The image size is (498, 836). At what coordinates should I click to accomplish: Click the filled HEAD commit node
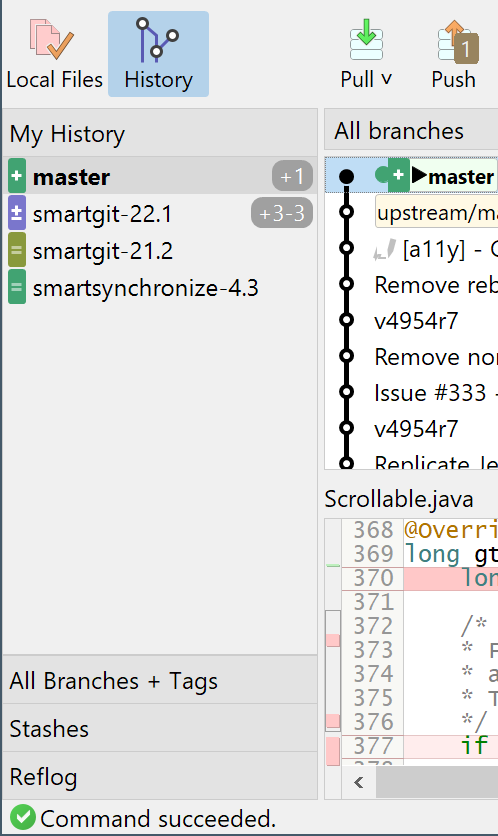tap(347, 175)
